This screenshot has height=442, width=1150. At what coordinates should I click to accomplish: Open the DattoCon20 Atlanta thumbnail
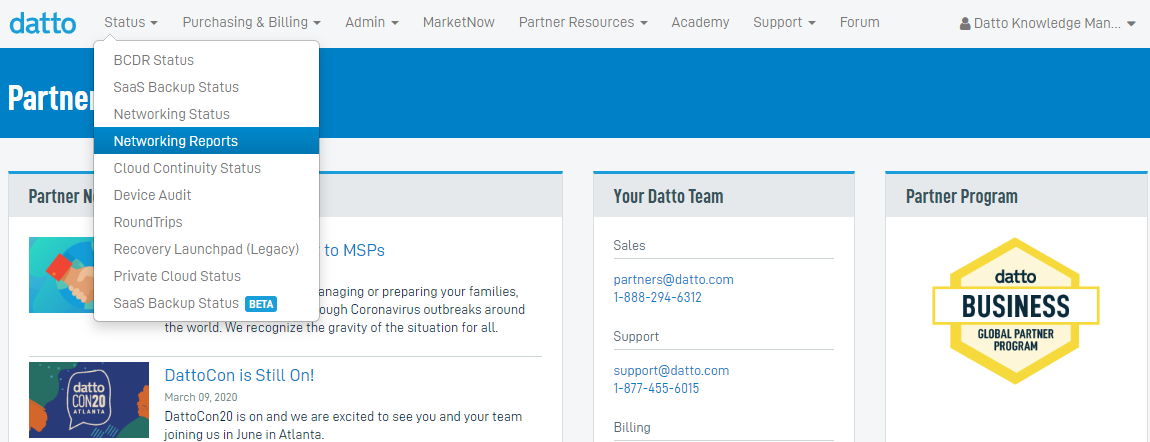click(89, 399)
